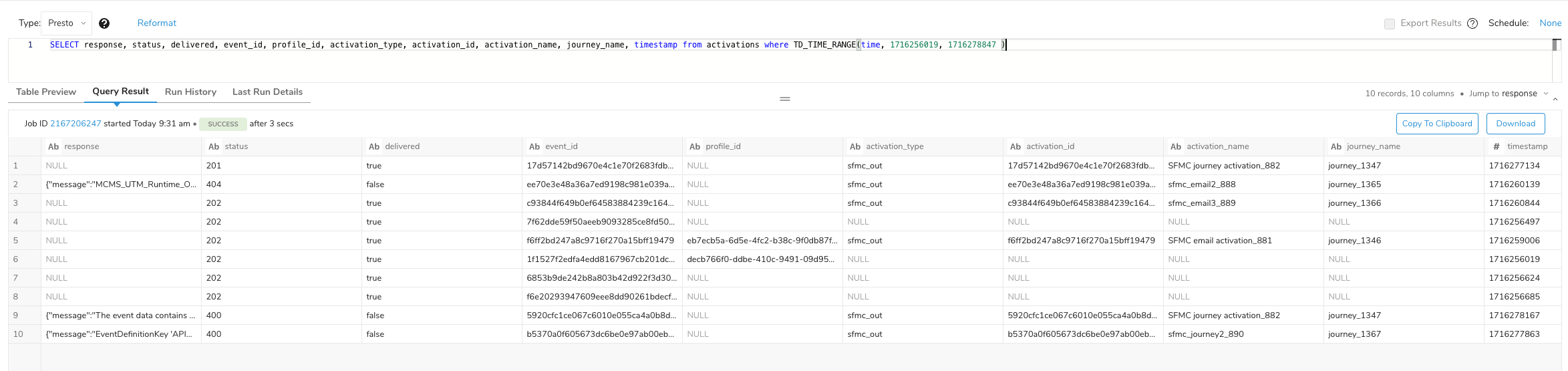This screenshot has height=371, width=1568.
Task: Enable the Export Results checkbox
Action: point(1390,23)
